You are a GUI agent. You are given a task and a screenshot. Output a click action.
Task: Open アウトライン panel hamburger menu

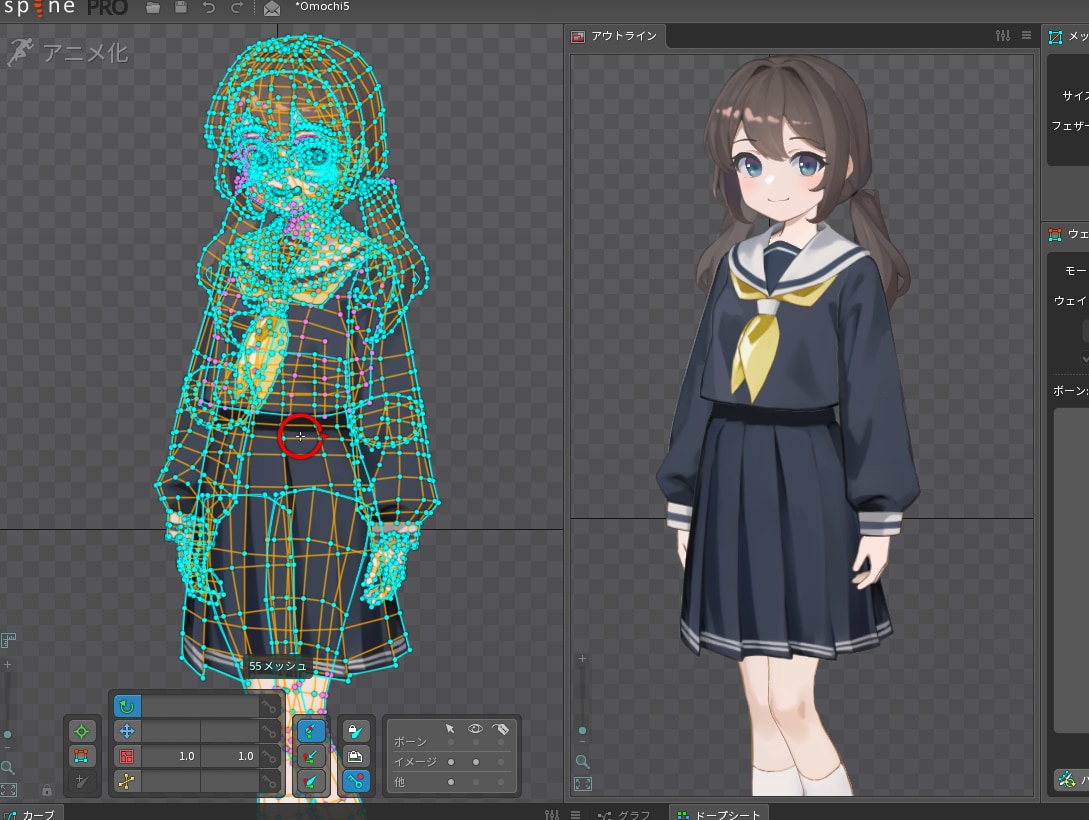tap(1026, 35)
